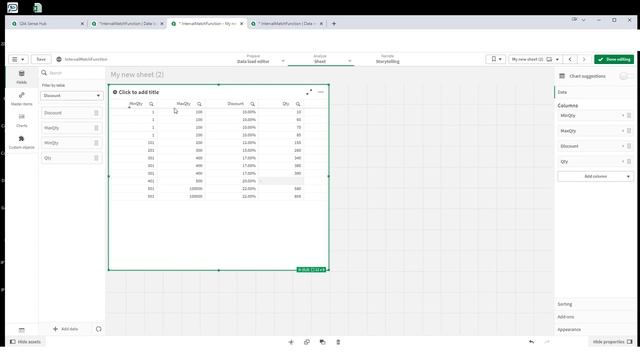Click drag handle of MaxQty column in properties
The image size is (640, 360).
629,131
